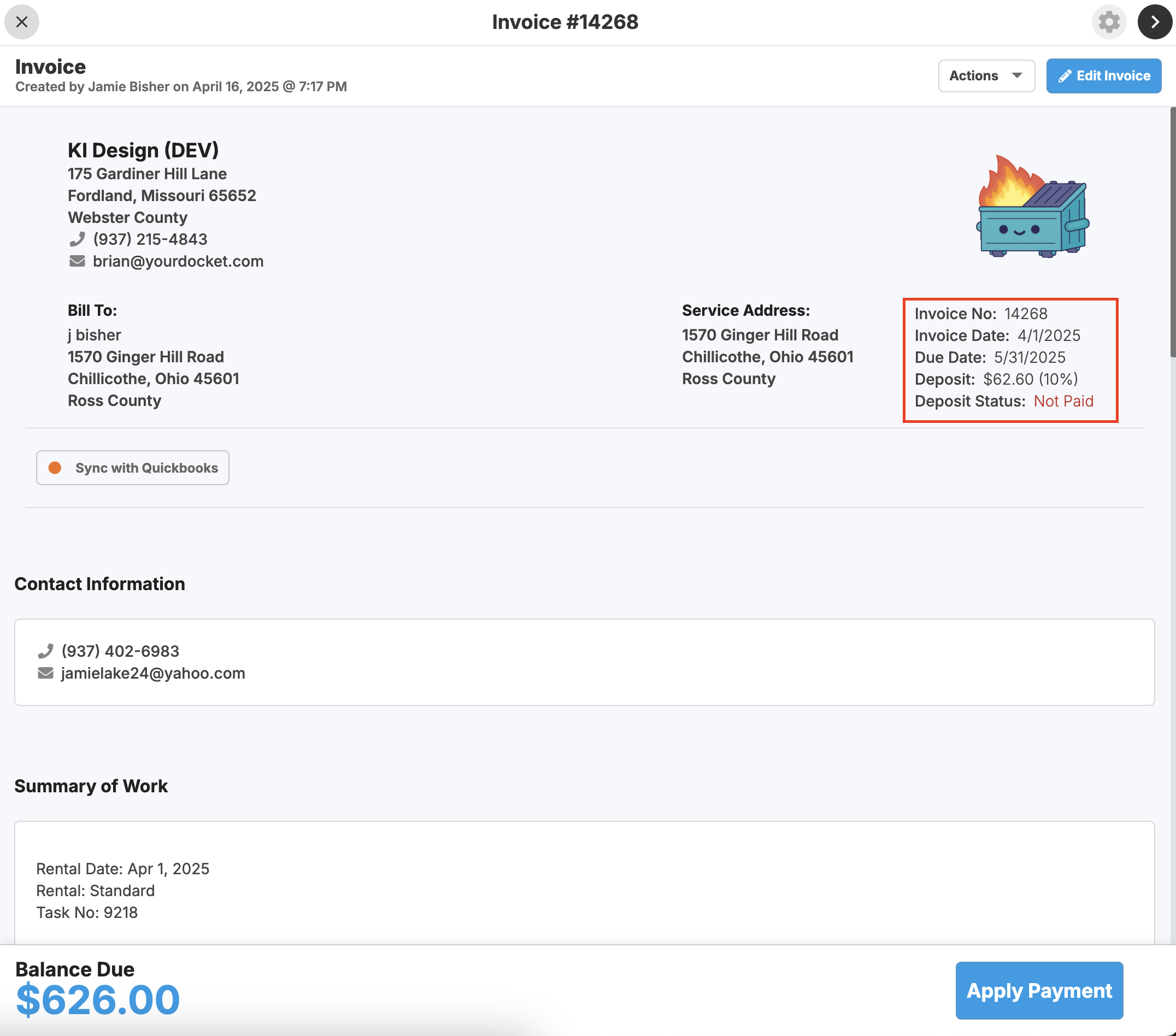Screen dimensions: 1176x1036
Task: Click 175 Gardiner Hill Lane address line
Action: coord(148,174)
